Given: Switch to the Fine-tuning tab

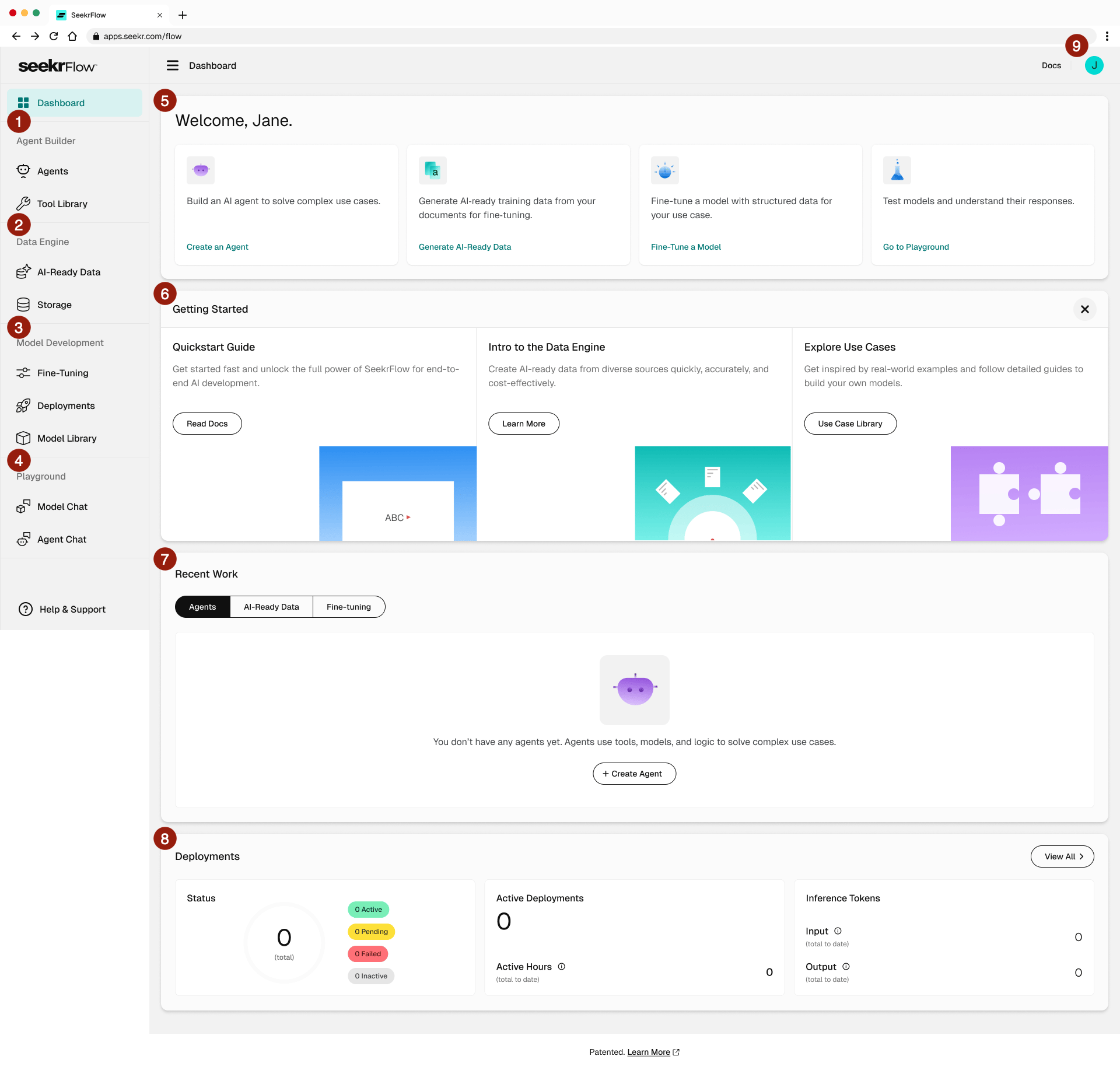Looking at the screenshot, I should pyautogui.click(x=349, y=607).
